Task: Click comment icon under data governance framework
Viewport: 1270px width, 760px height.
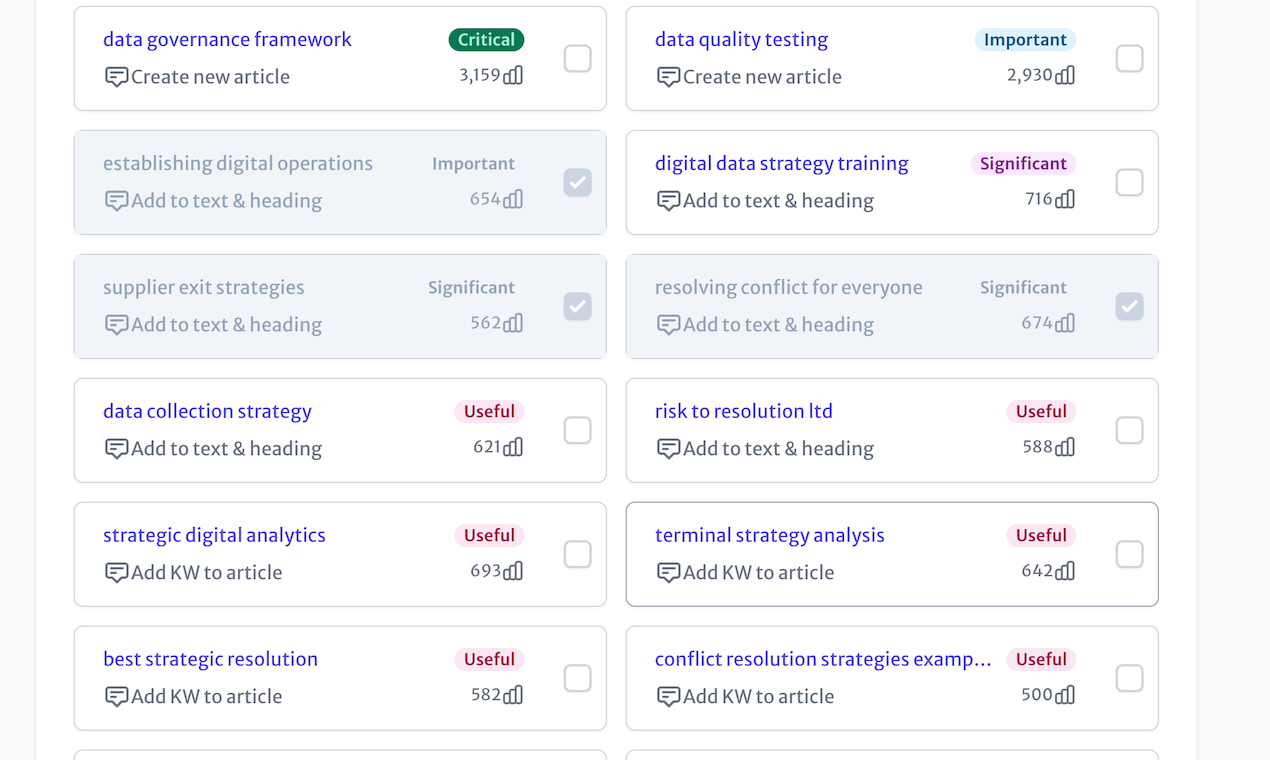Action: point(117,77)
